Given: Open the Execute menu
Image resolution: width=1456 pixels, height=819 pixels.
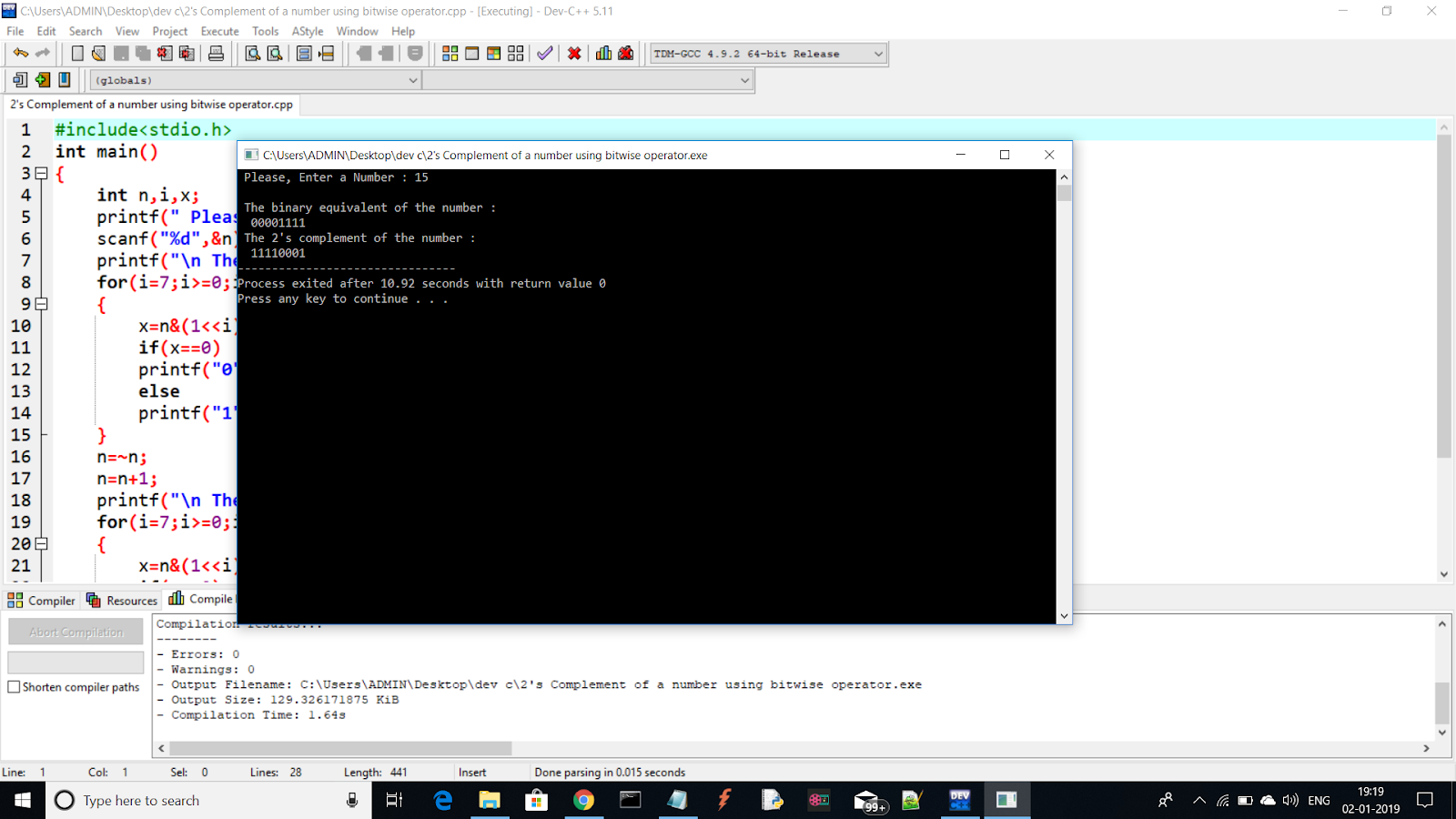Looking at the screenshot, I should coord(219,30).
